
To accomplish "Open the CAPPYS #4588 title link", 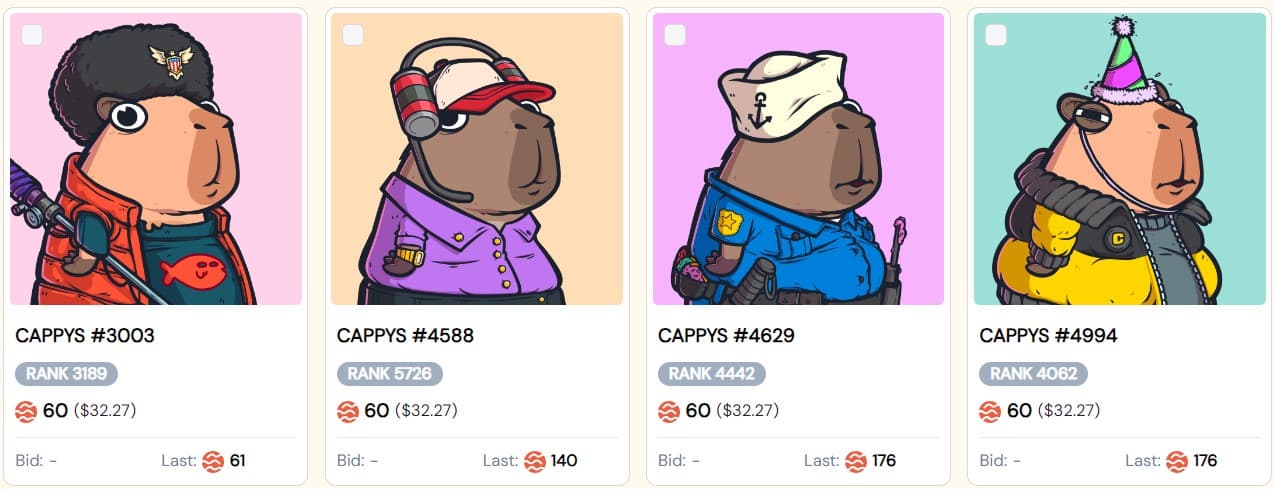I will [x=405, y=336].
